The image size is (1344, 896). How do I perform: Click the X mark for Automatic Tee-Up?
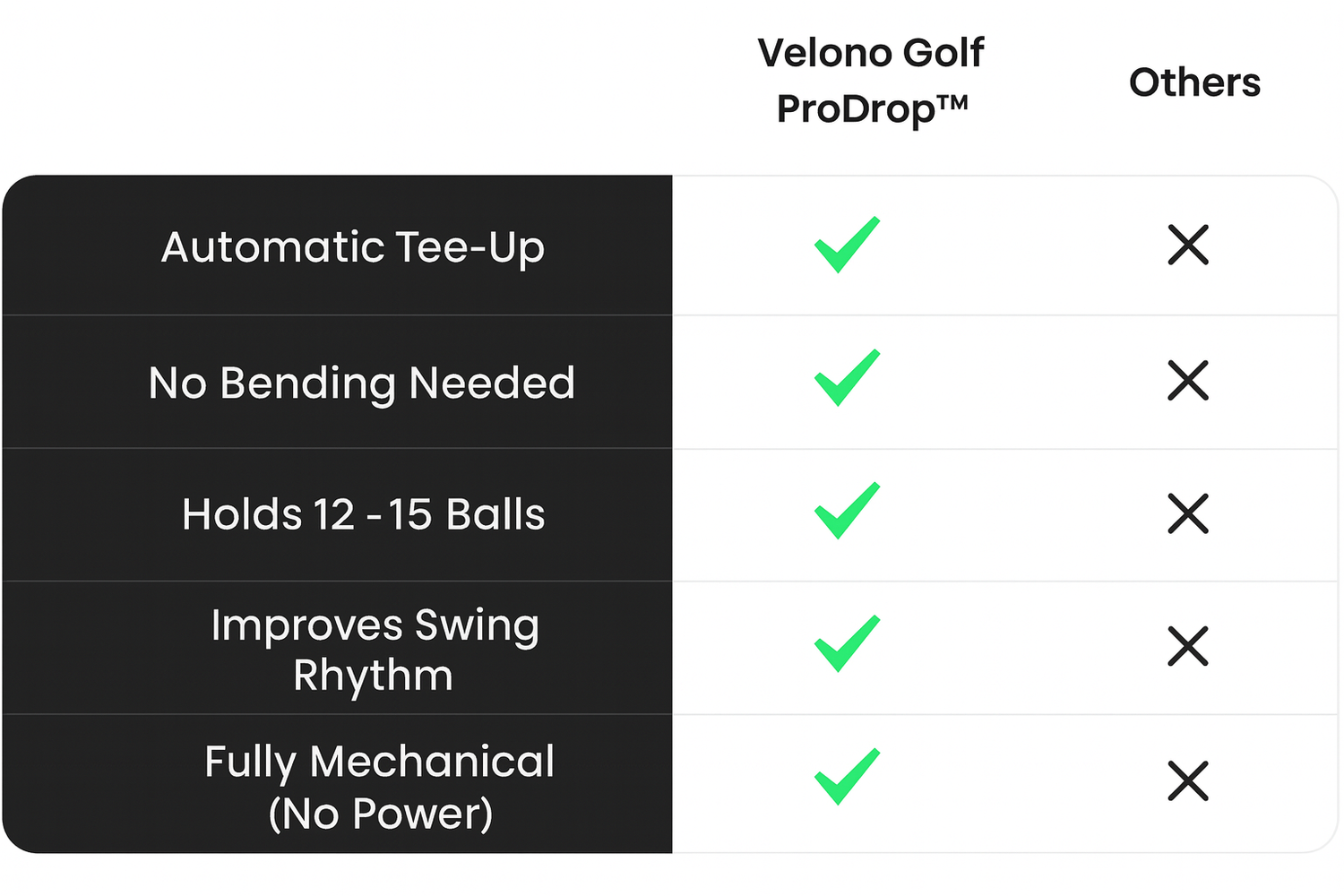coord(1188,246)
